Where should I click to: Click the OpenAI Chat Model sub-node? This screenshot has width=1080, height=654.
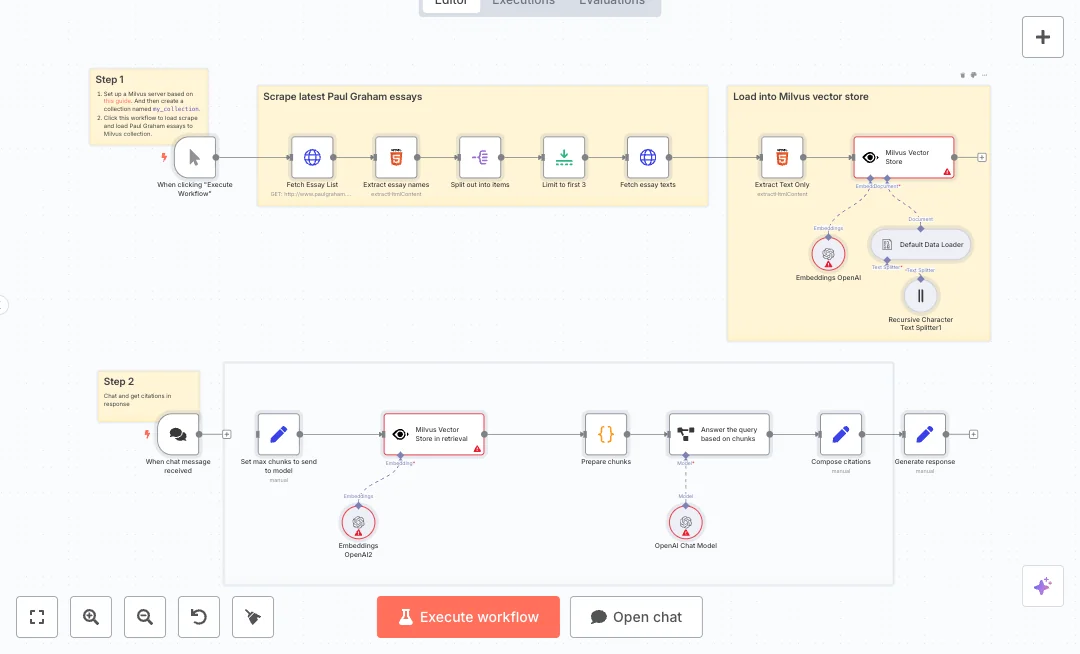(686, 523)
